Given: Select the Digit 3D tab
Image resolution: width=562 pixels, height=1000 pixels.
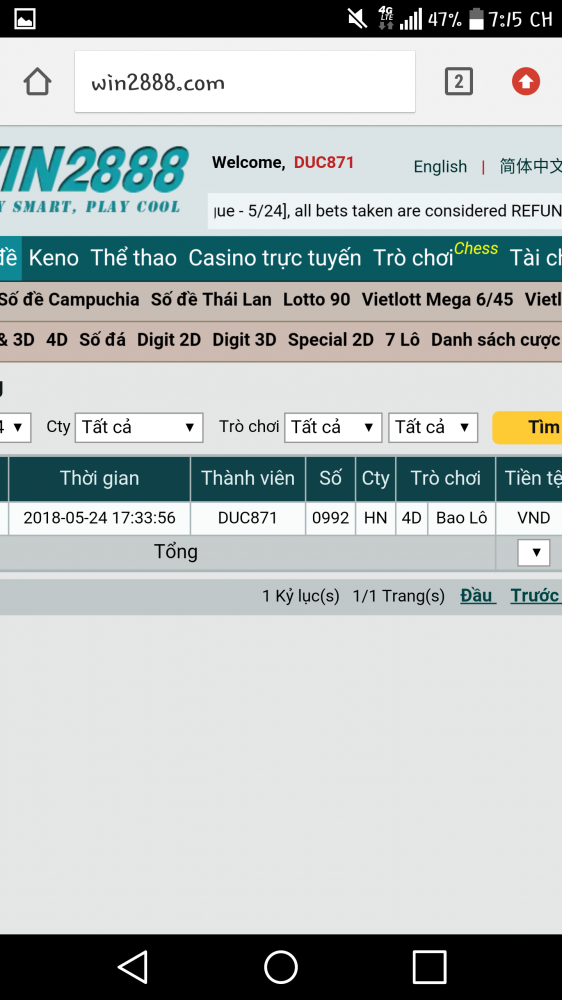Looking at the screenshot, I should (x=244, y=341).
